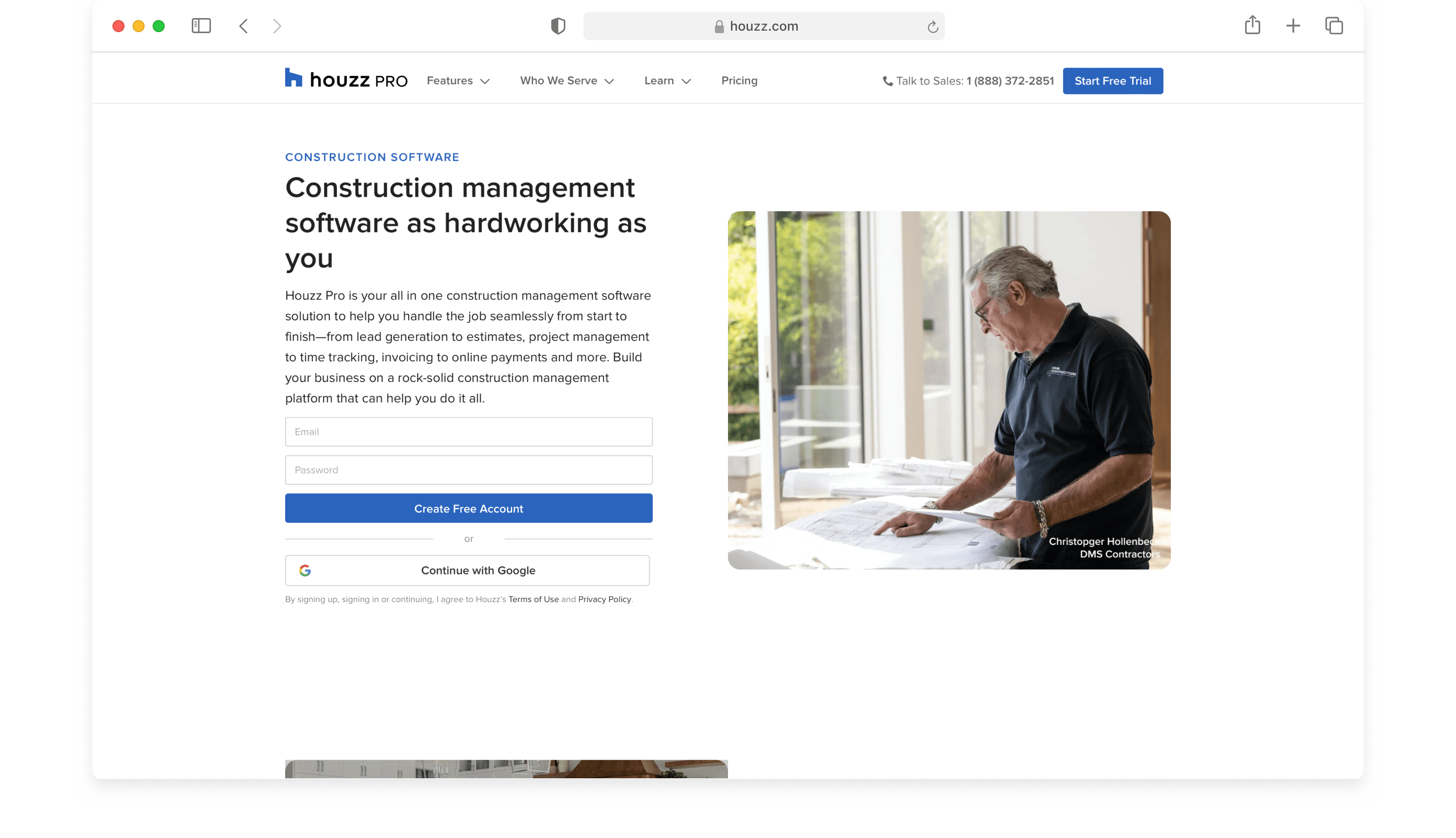Expand the Features dropdown
Viewport: 1456px width, 838px height.
[x=458, y=81]
